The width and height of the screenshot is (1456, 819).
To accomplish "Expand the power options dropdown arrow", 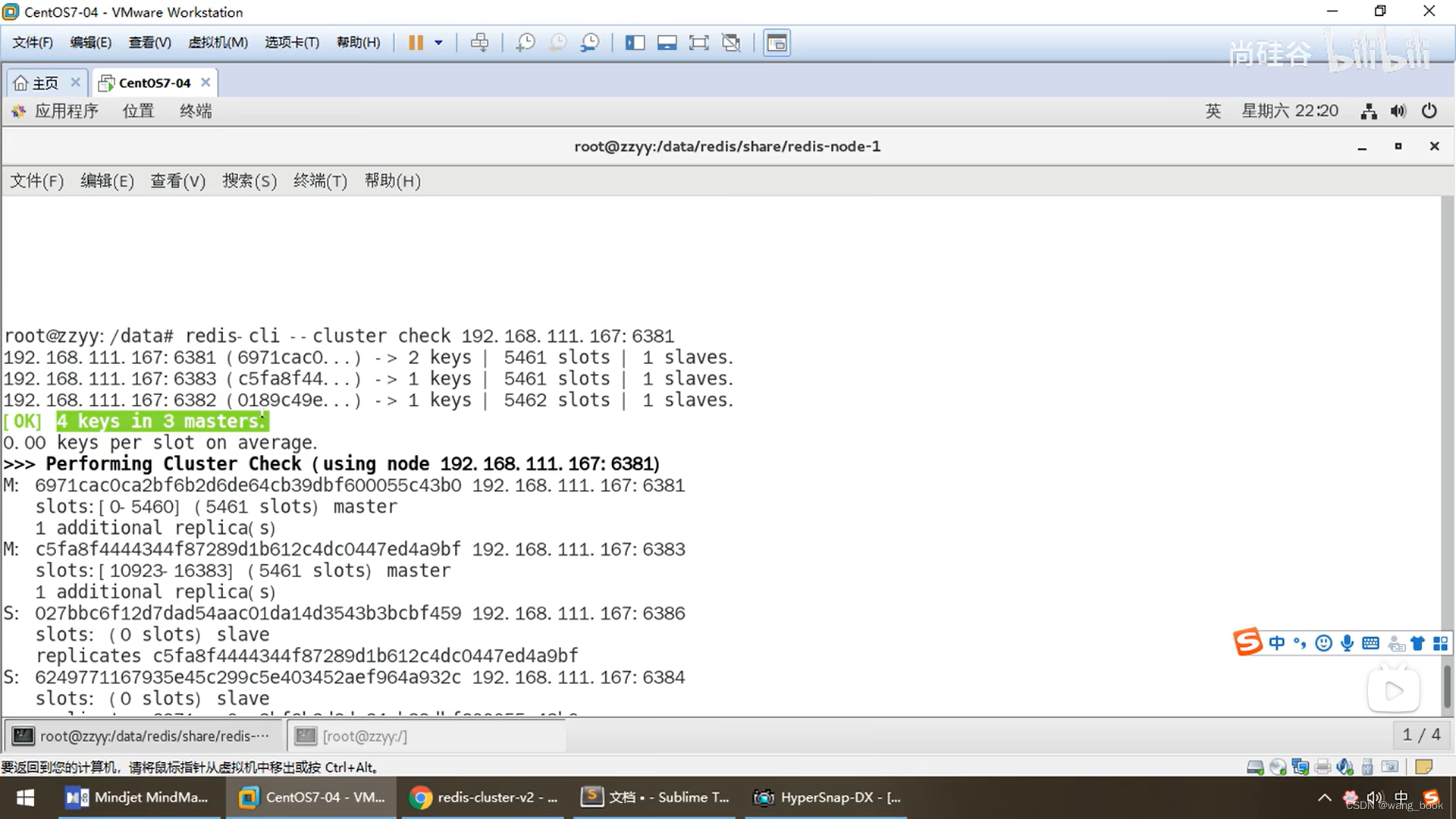I will click(438, 42).
